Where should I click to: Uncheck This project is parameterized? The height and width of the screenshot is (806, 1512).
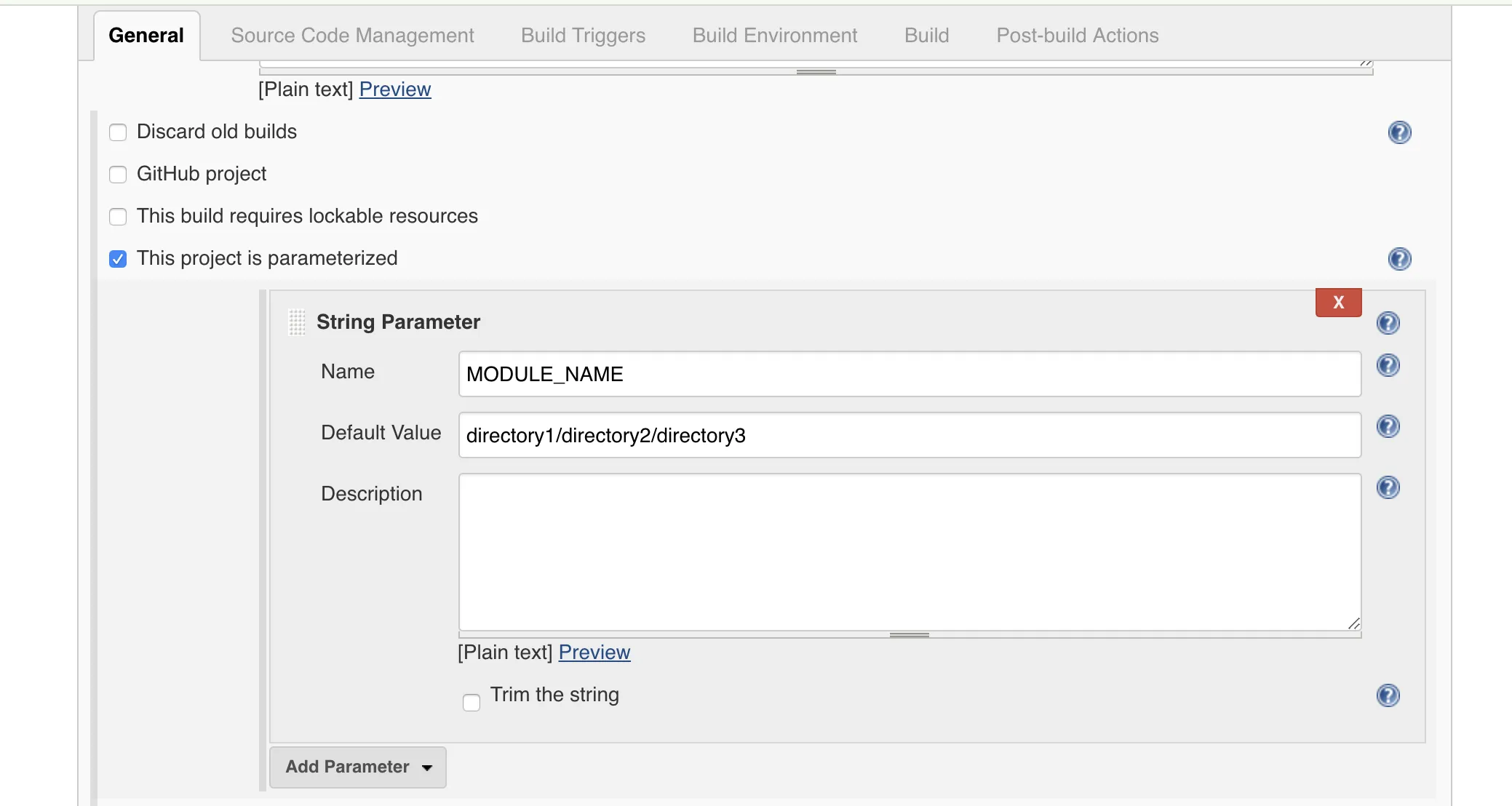[118, 259]
